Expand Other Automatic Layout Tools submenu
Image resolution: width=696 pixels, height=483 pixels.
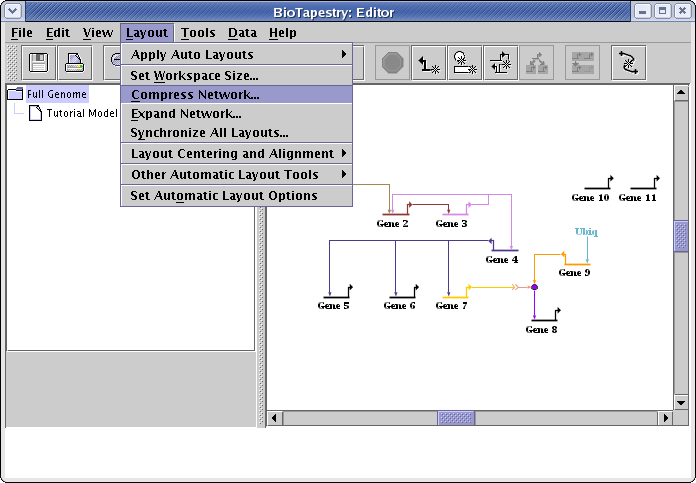[236, 174]
